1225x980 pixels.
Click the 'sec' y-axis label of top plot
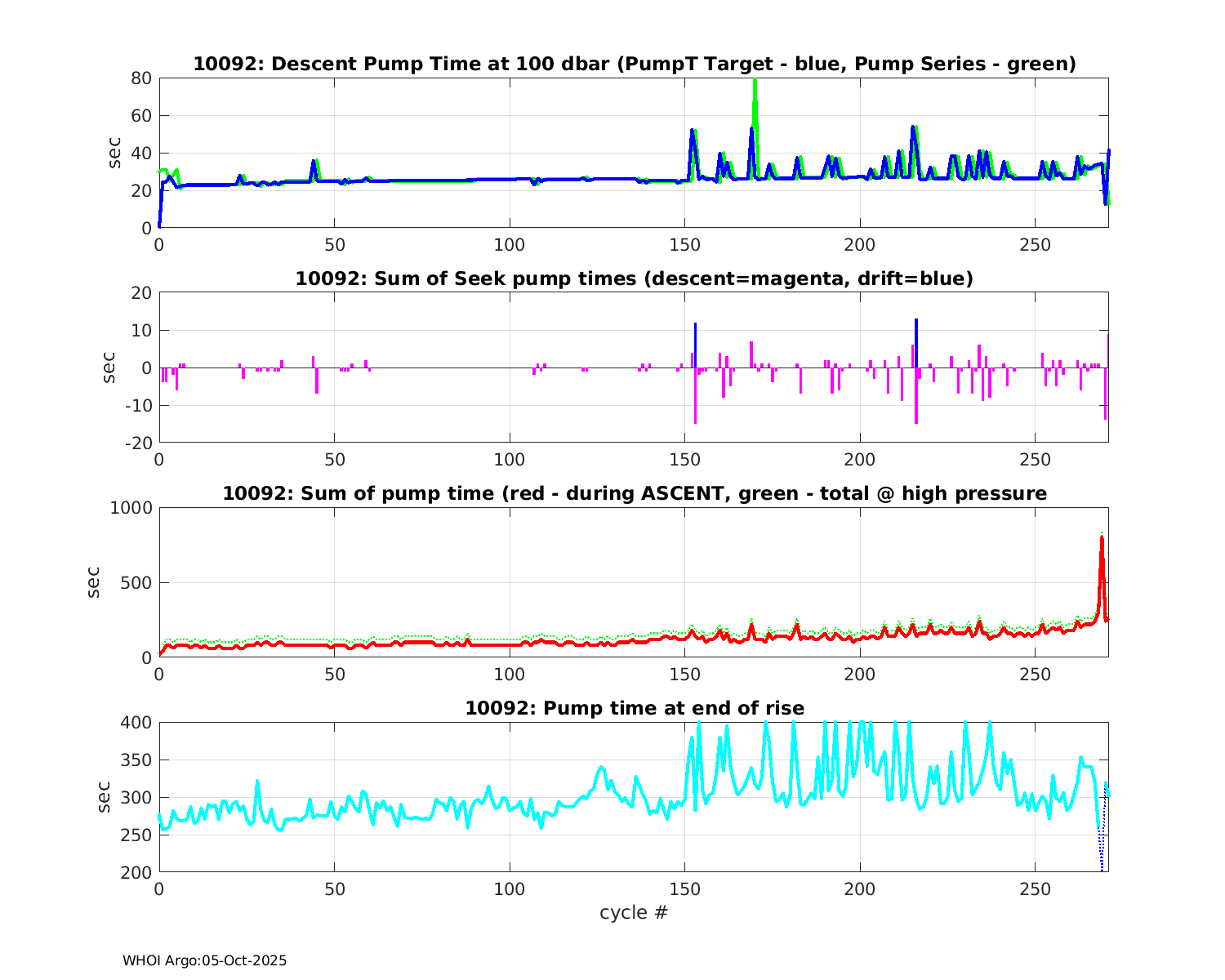coord(114,153)
